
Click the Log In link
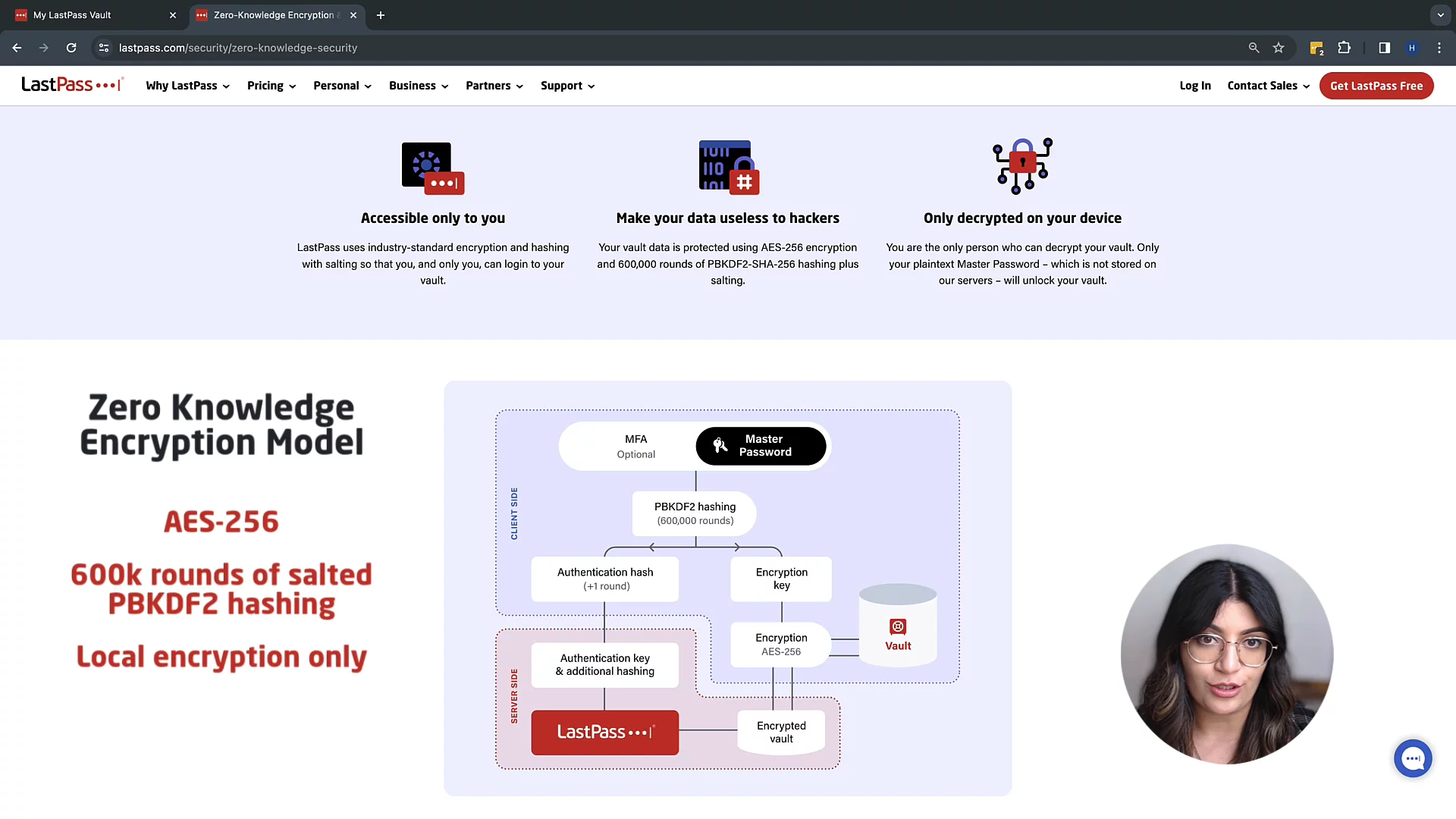[x=1194, y=86]
